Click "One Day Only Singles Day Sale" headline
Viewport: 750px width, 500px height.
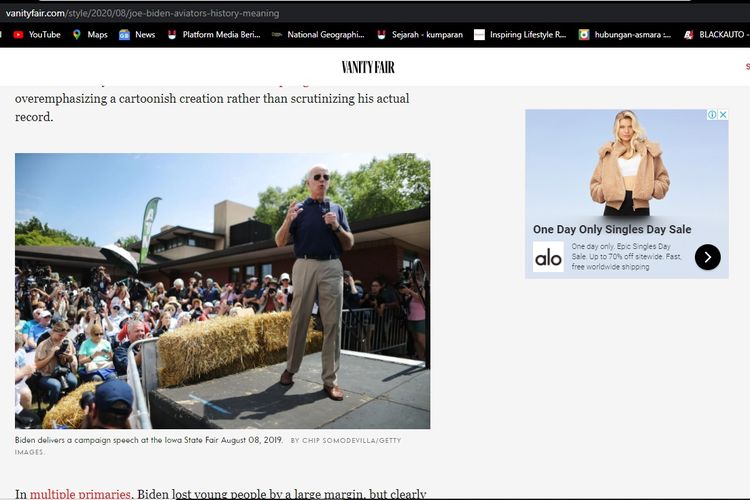[612, 229]
